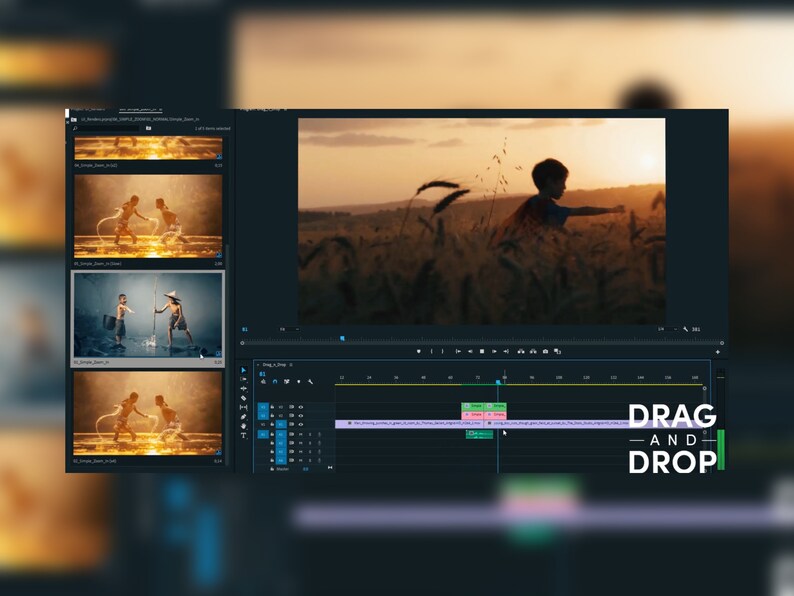Step forward one frame
The width and height of the screenshot is (794, 596).
[x=494, y=351]
